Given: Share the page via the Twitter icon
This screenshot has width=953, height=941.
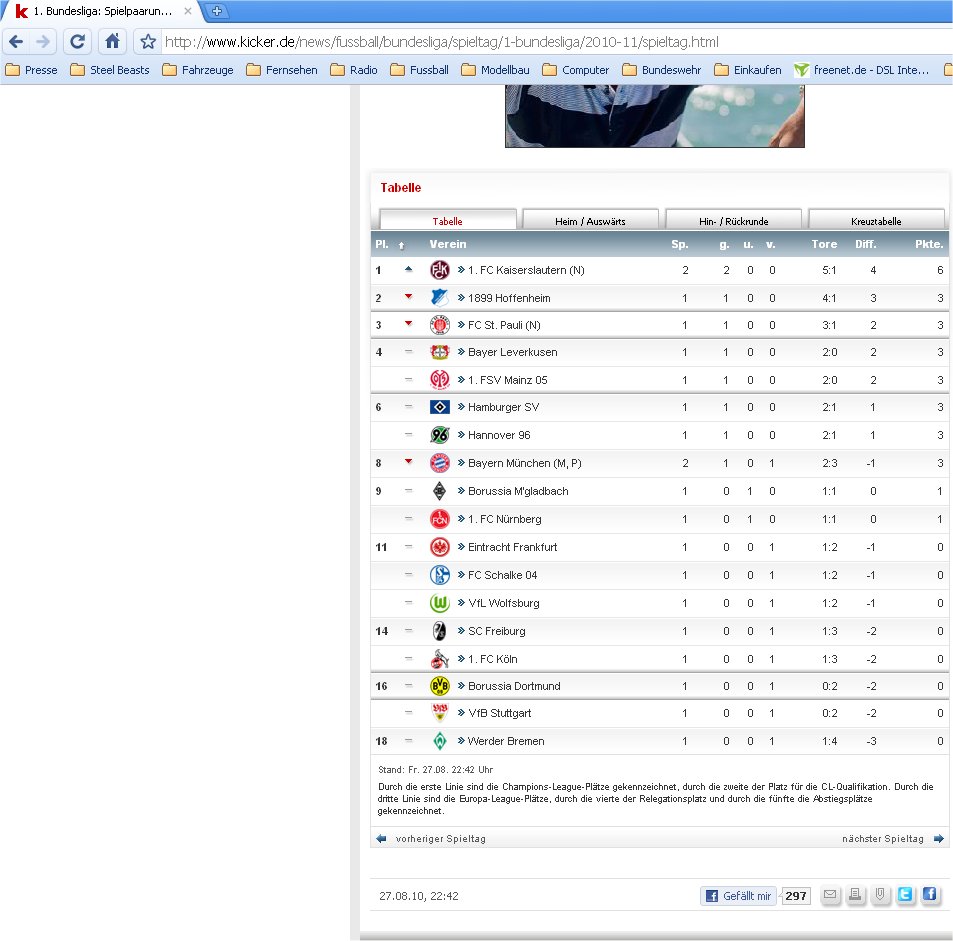Looking at the screenshot, I should point(905,895).
